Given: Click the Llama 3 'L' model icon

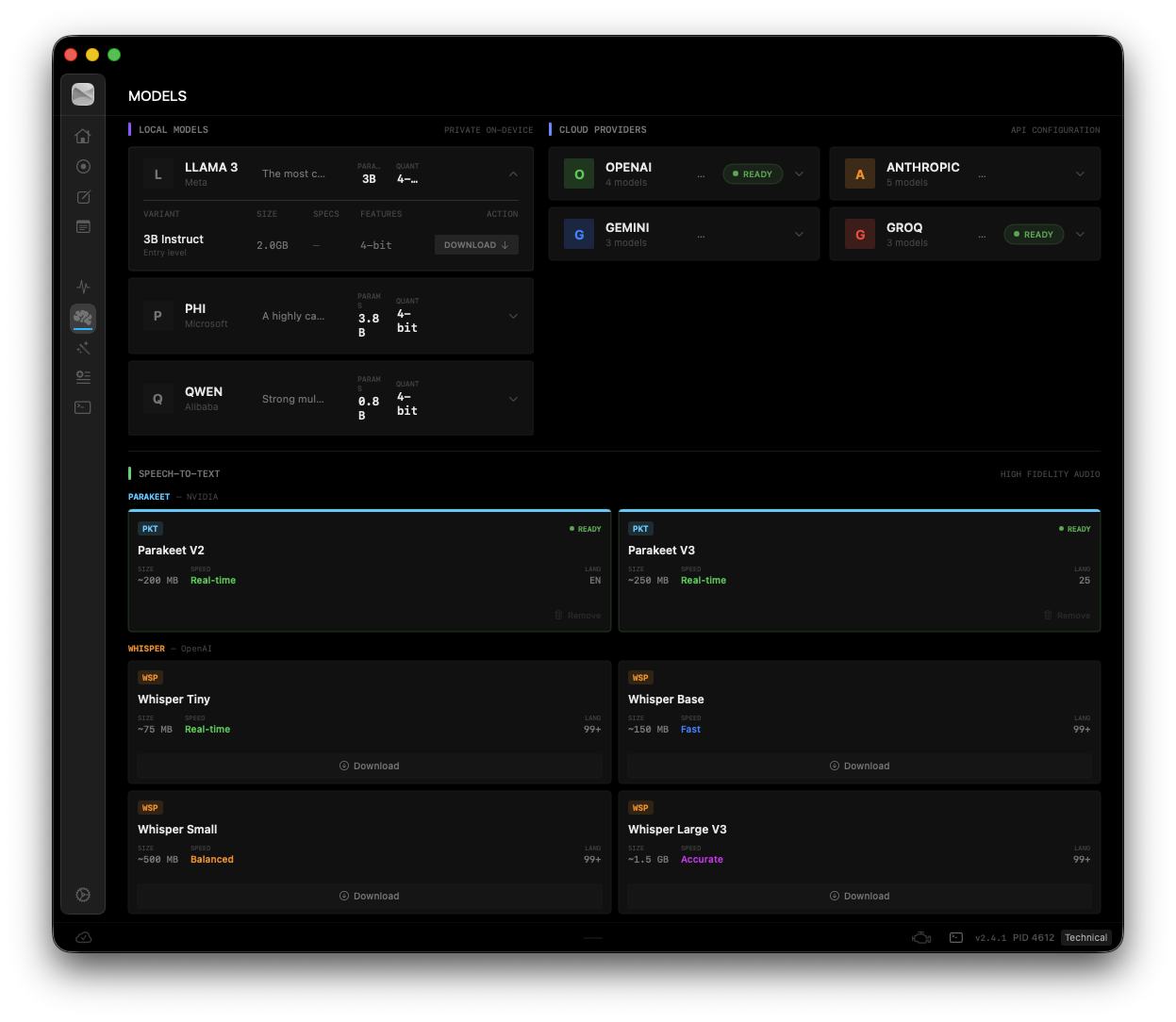Looking at the screenshot, I should 157,173.
